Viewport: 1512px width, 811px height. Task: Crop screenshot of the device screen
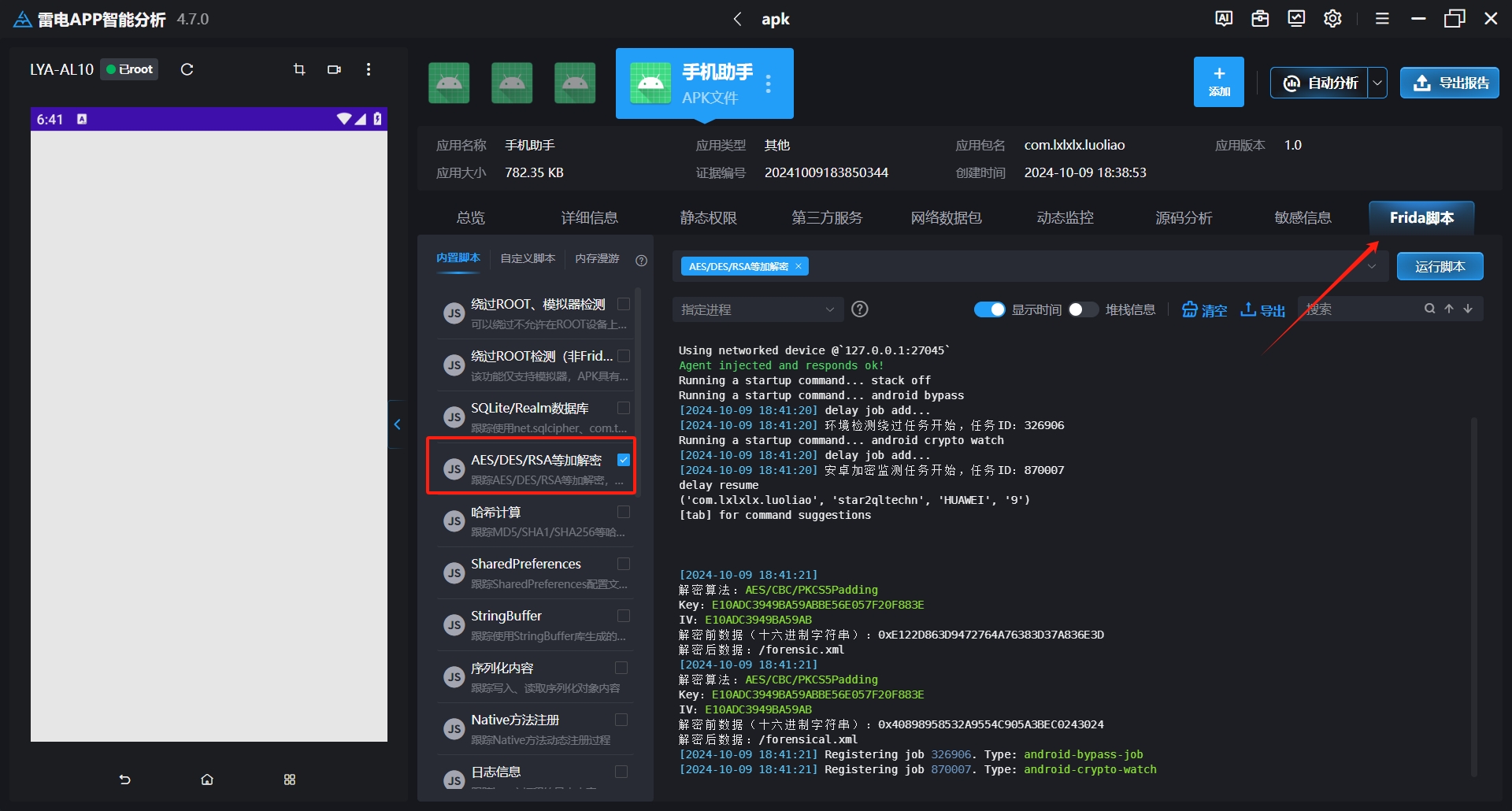point(299,69)
